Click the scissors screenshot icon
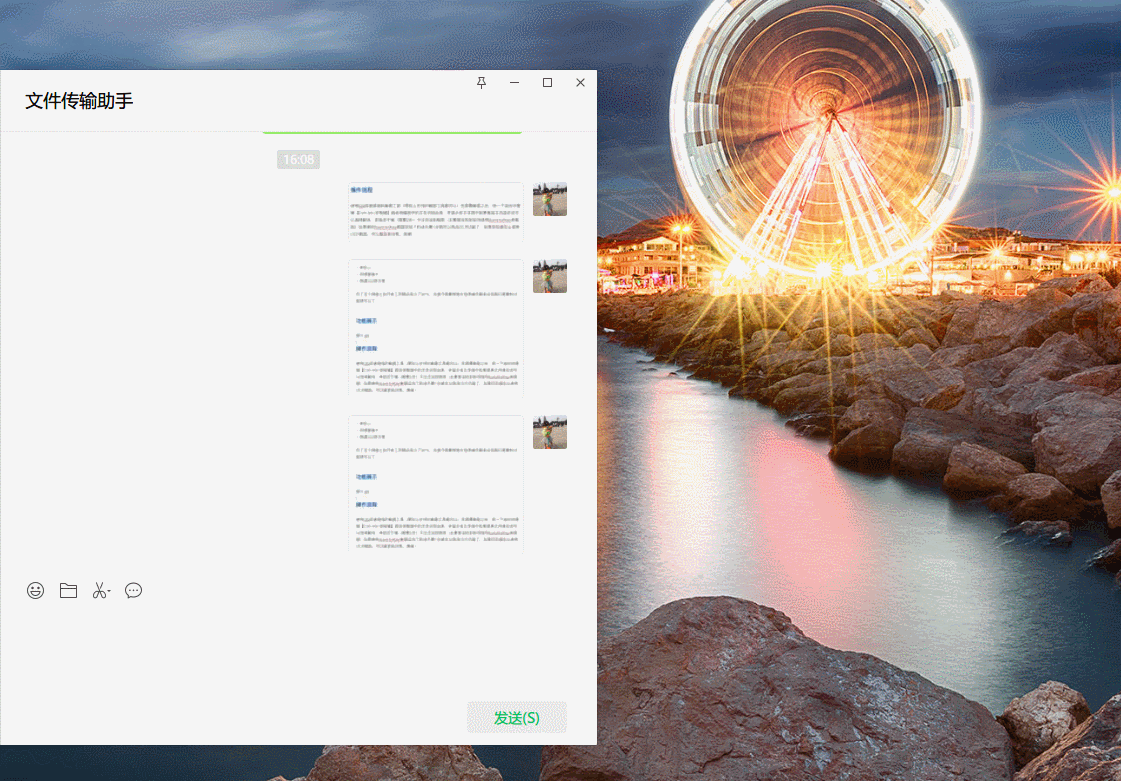Viewport: 1121px width, 781px height. 98,591
